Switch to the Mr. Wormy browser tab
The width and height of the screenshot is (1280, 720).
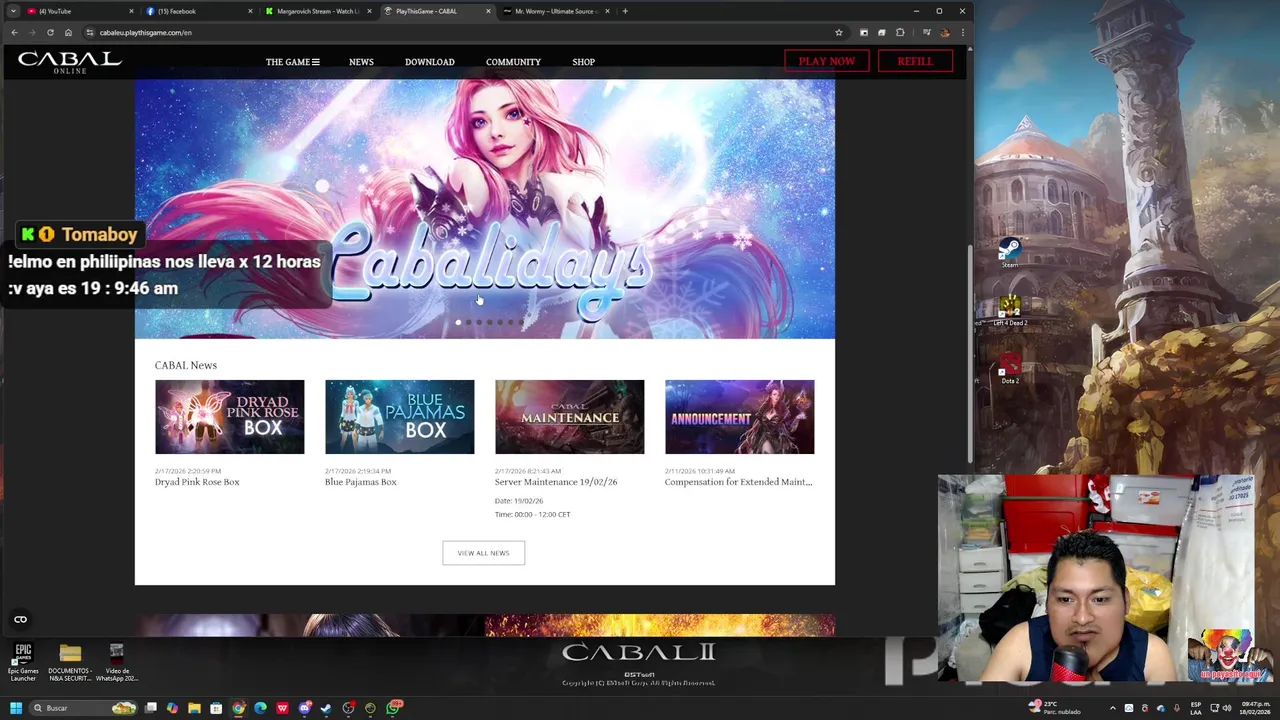pyautogui.click(x=556, y=11)
